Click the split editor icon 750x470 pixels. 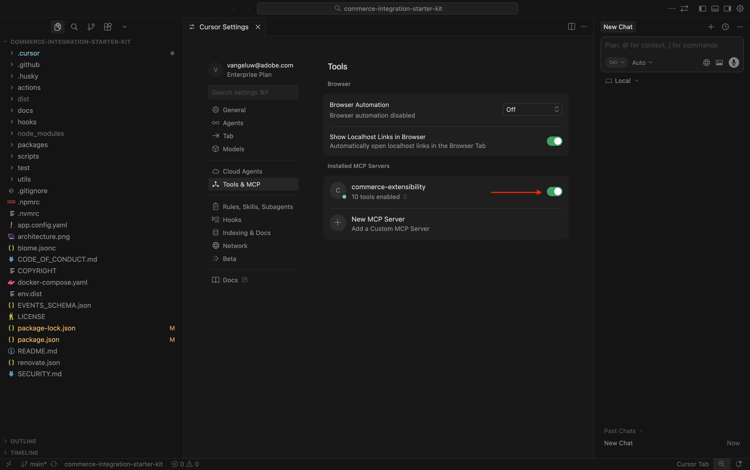571,27
